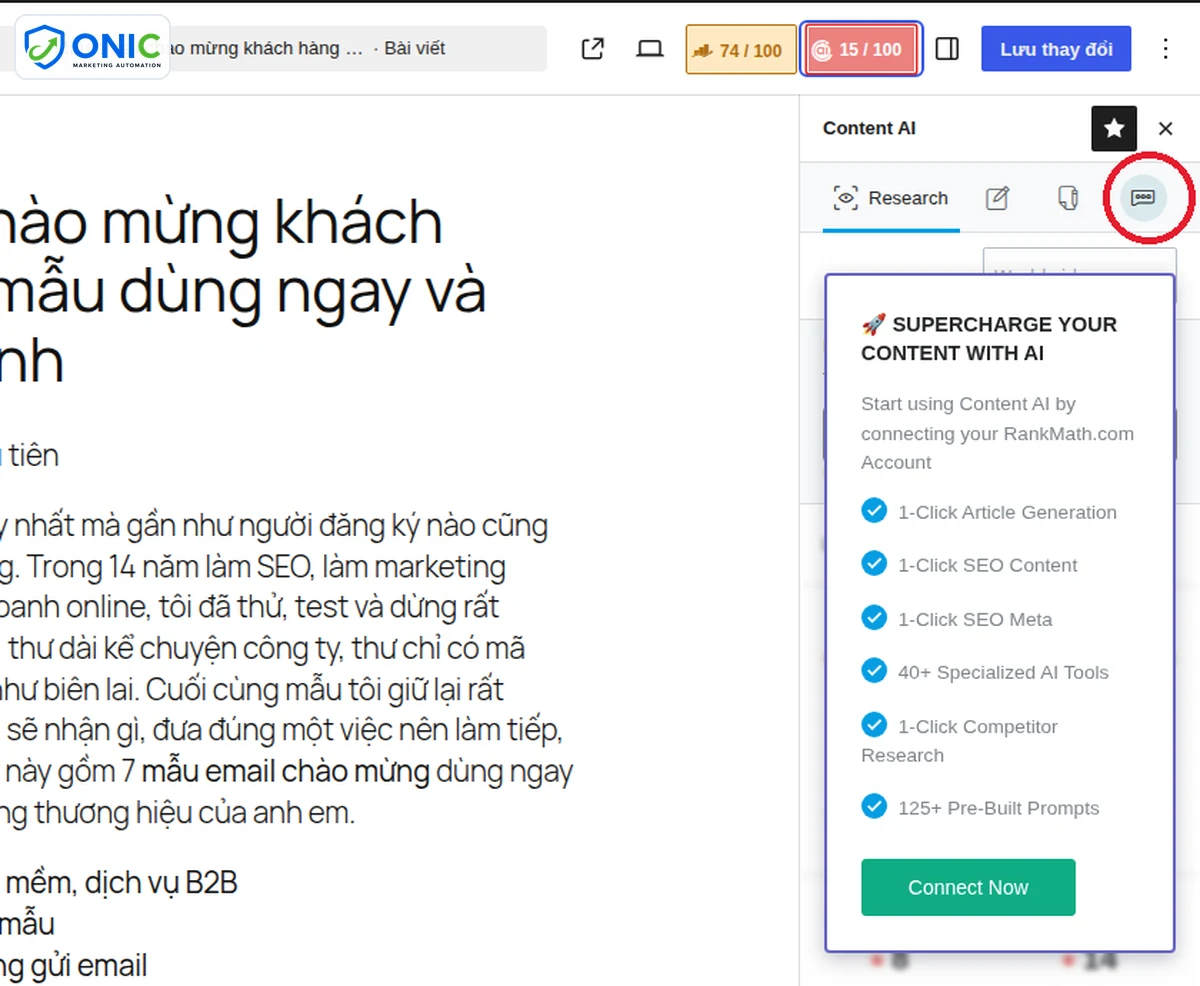Click the '1-Click SEO Meta' text
Screen dimensions: 1200x986
point(975,619)
